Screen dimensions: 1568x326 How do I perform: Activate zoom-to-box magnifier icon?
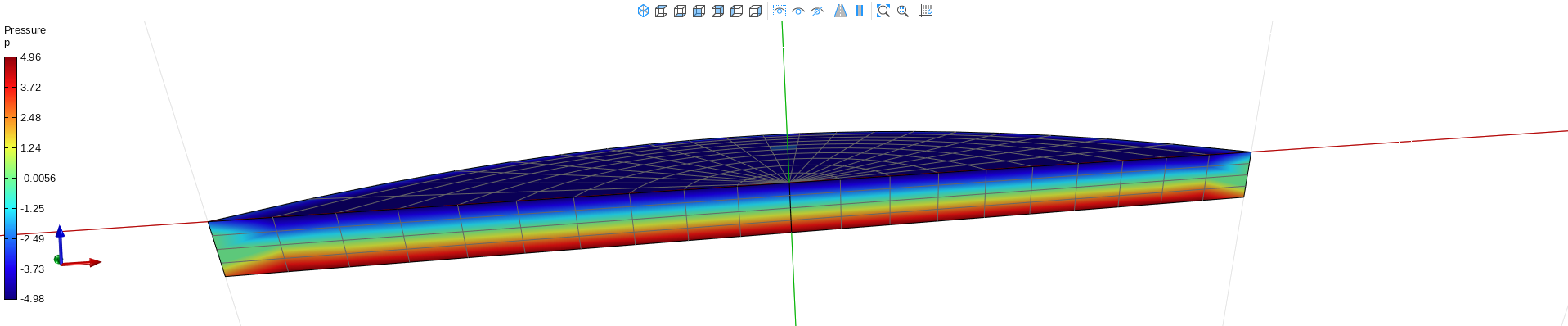(903, 11)
